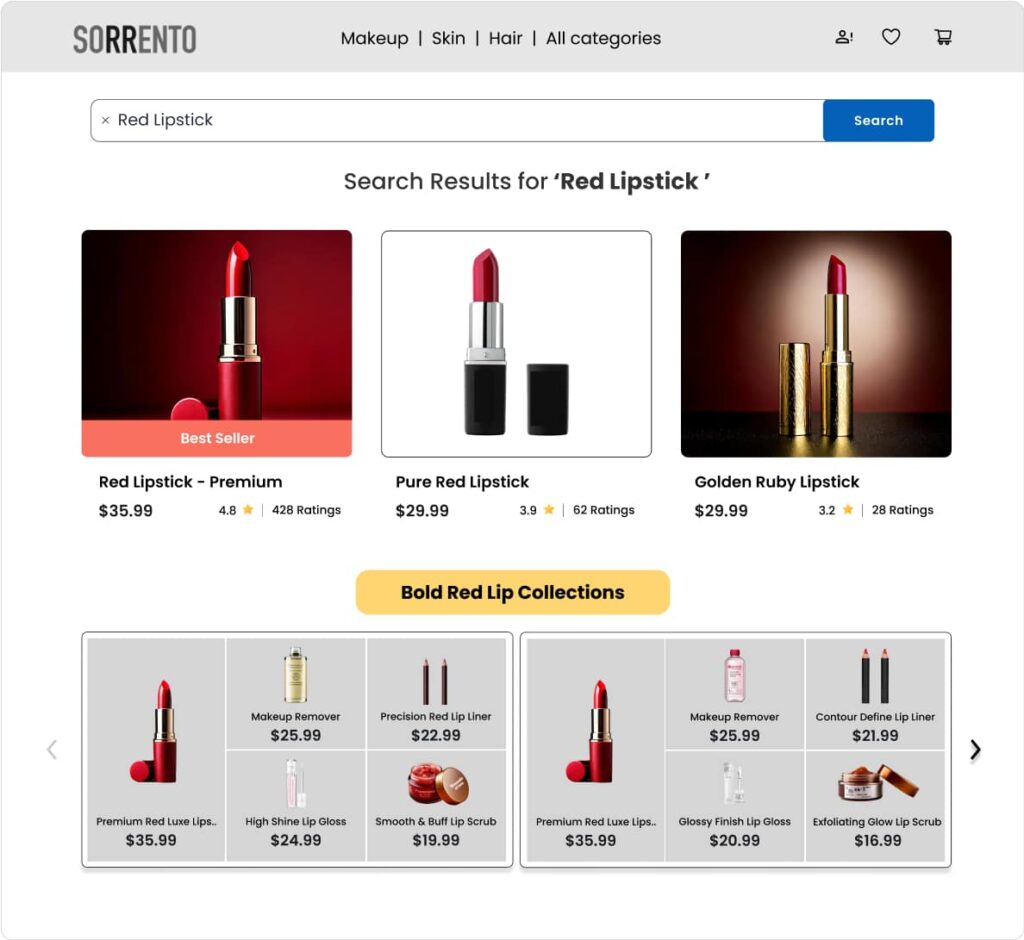The width and height of the screenshot is (1024, 940).
Task: Open the user account icon
Action: pos(844,37)
